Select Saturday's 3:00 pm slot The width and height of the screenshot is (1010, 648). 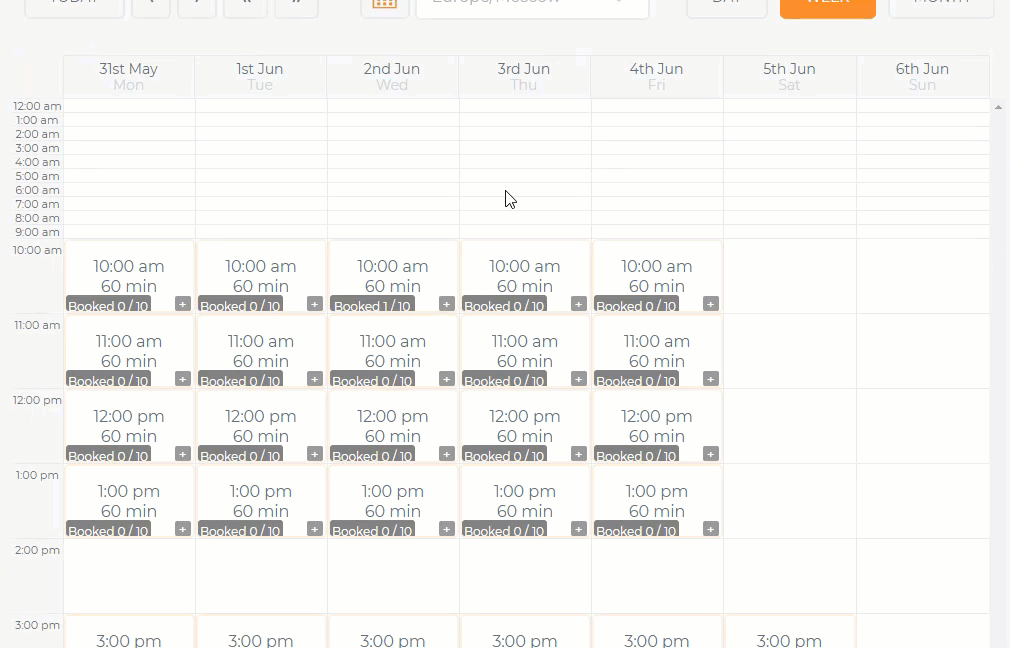pos(790,633)
